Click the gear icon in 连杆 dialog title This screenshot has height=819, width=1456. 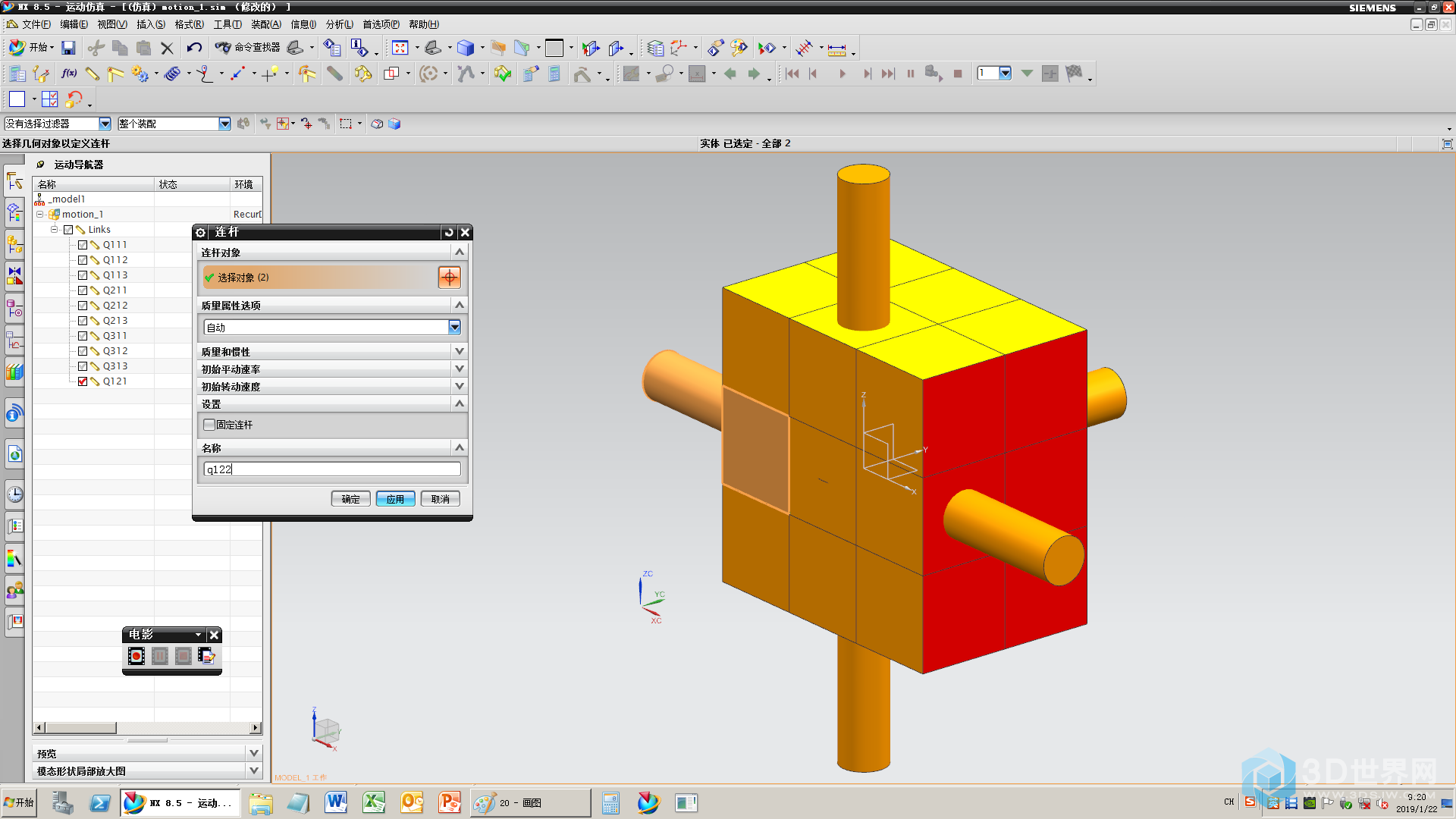(x=201, y=232)
